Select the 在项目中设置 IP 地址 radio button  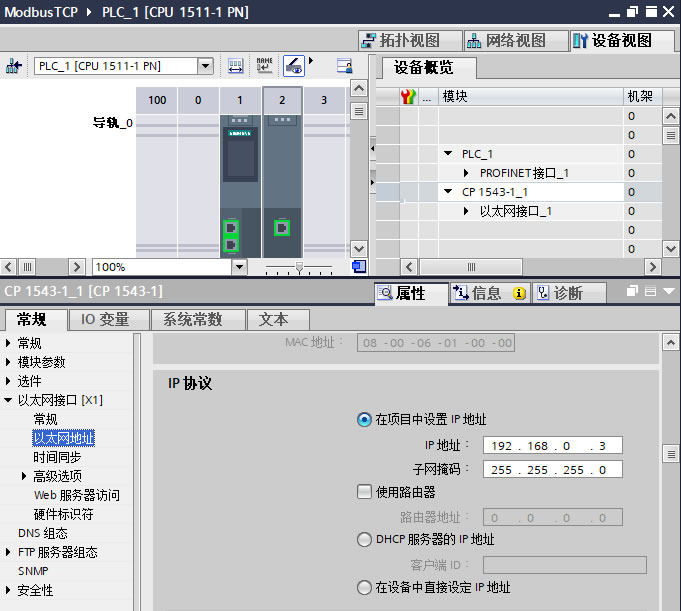(364, 419)
